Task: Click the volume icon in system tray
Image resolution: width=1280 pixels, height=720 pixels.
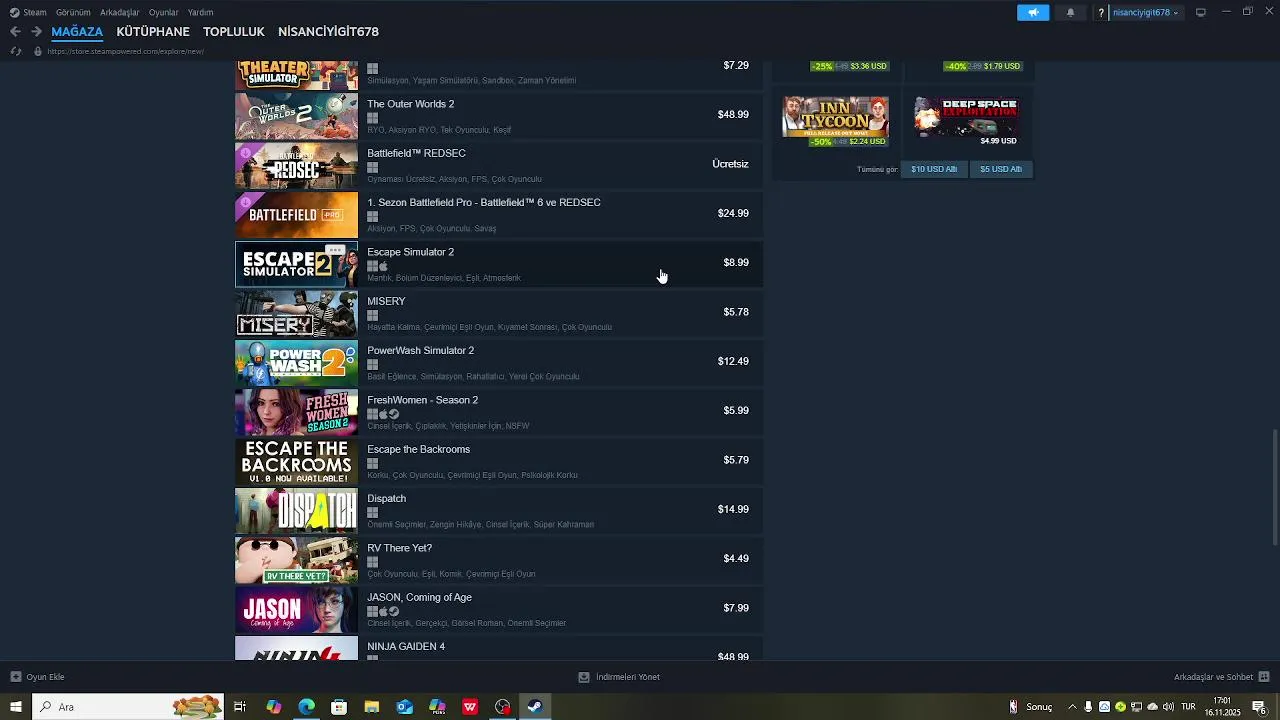Action: 1169,707
